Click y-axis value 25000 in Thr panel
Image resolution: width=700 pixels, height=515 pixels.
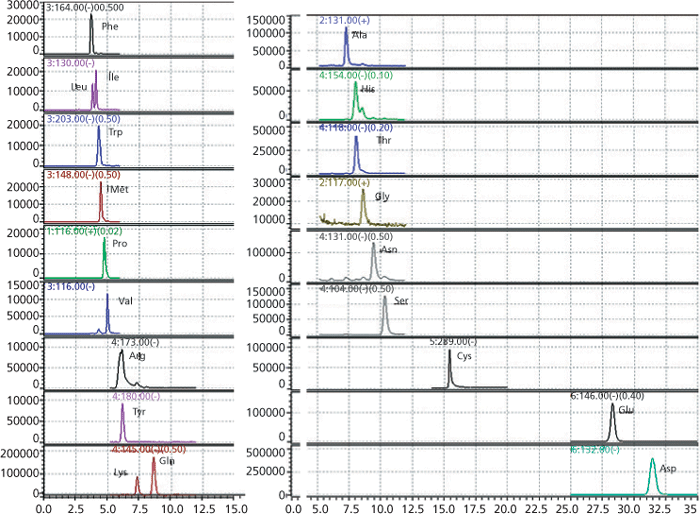pos(269,151)
